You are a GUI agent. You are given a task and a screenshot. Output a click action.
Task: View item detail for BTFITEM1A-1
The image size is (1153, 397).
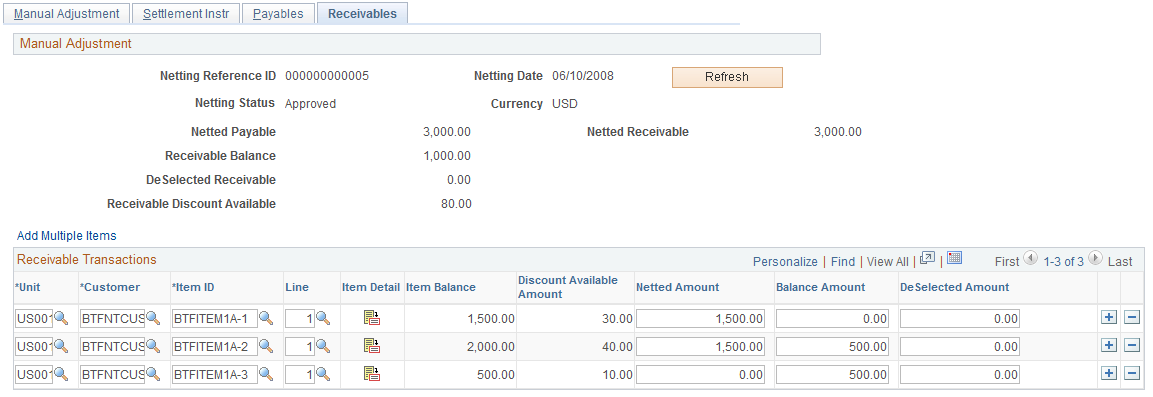[372, 318]
